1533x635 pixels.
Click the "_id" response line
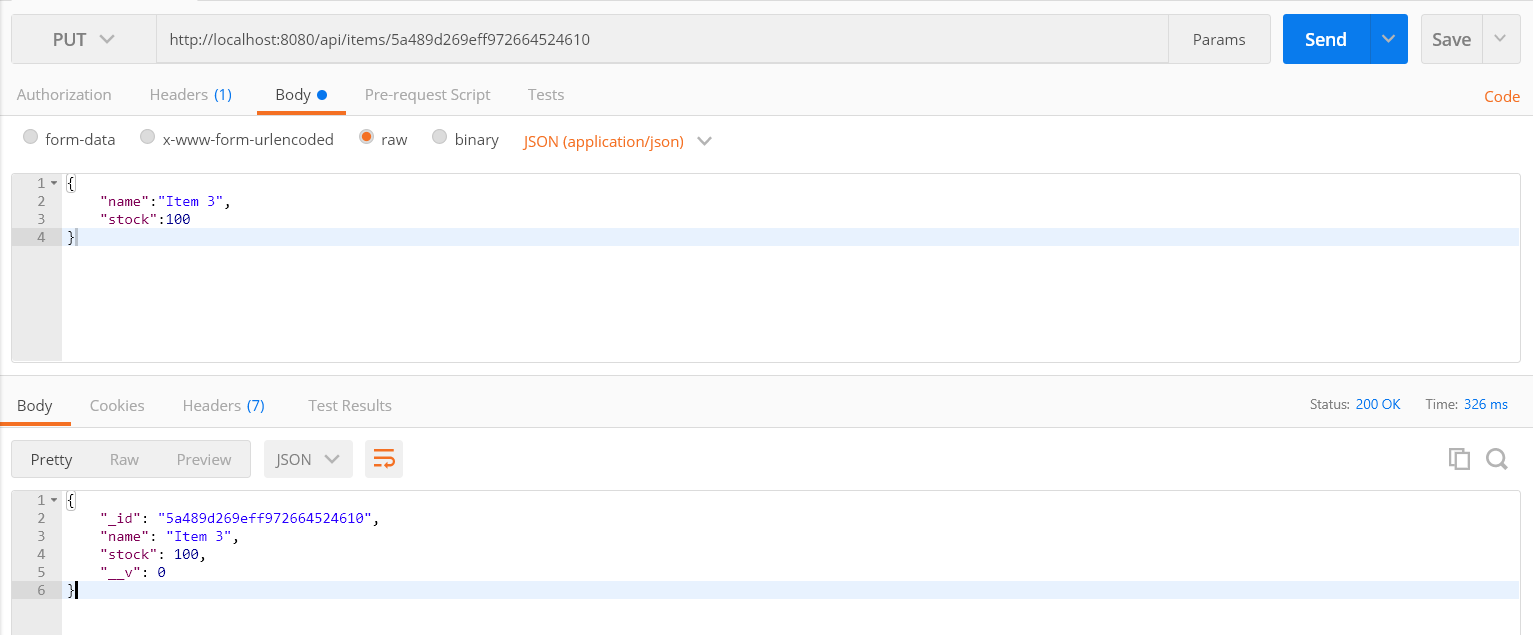coord(240,518)
